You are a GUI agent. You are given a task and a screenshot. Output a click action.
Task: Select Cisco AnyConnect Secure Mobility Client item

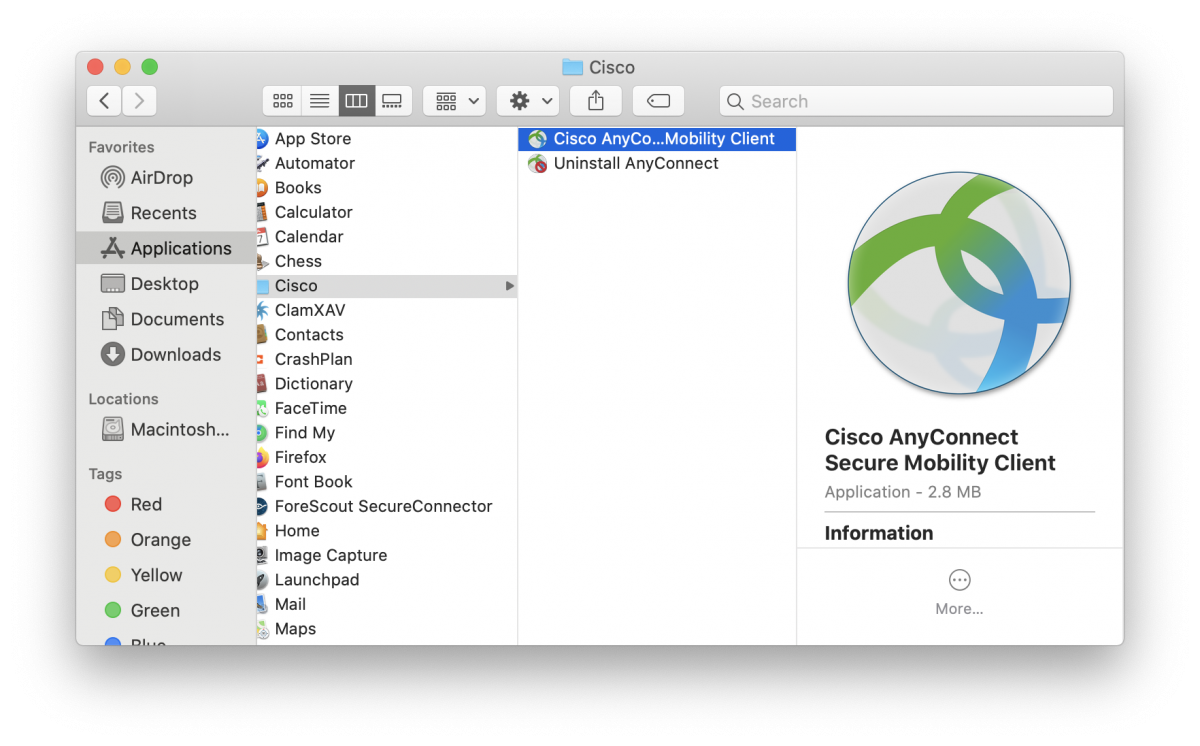tap(657, 139)
